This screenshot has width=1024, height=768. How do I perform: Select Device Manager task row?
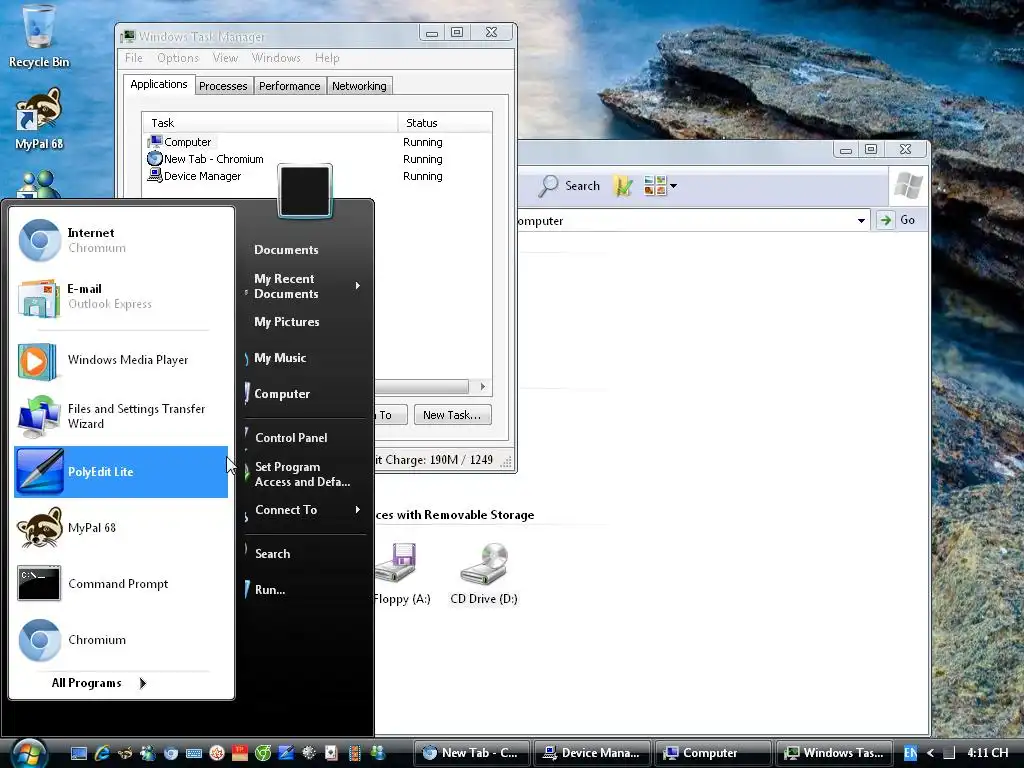pos(317,176)
